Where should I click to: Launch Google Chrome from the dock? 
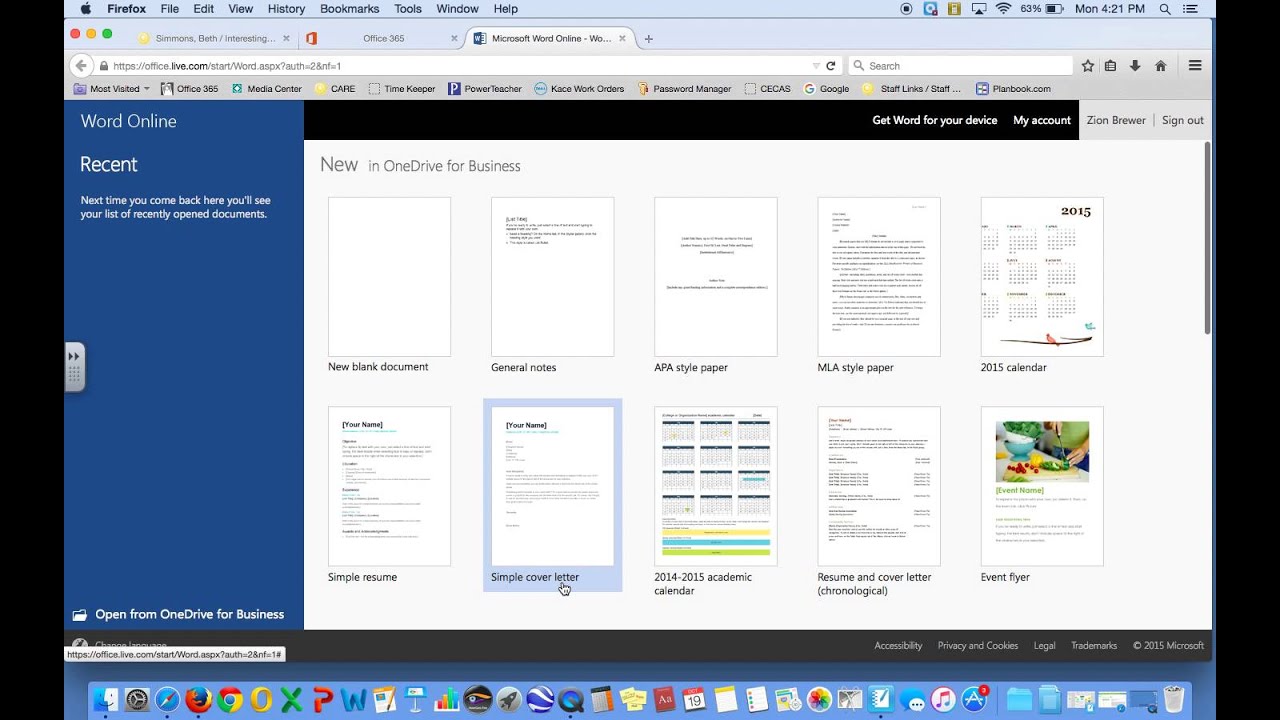click(x=230, y=699)
